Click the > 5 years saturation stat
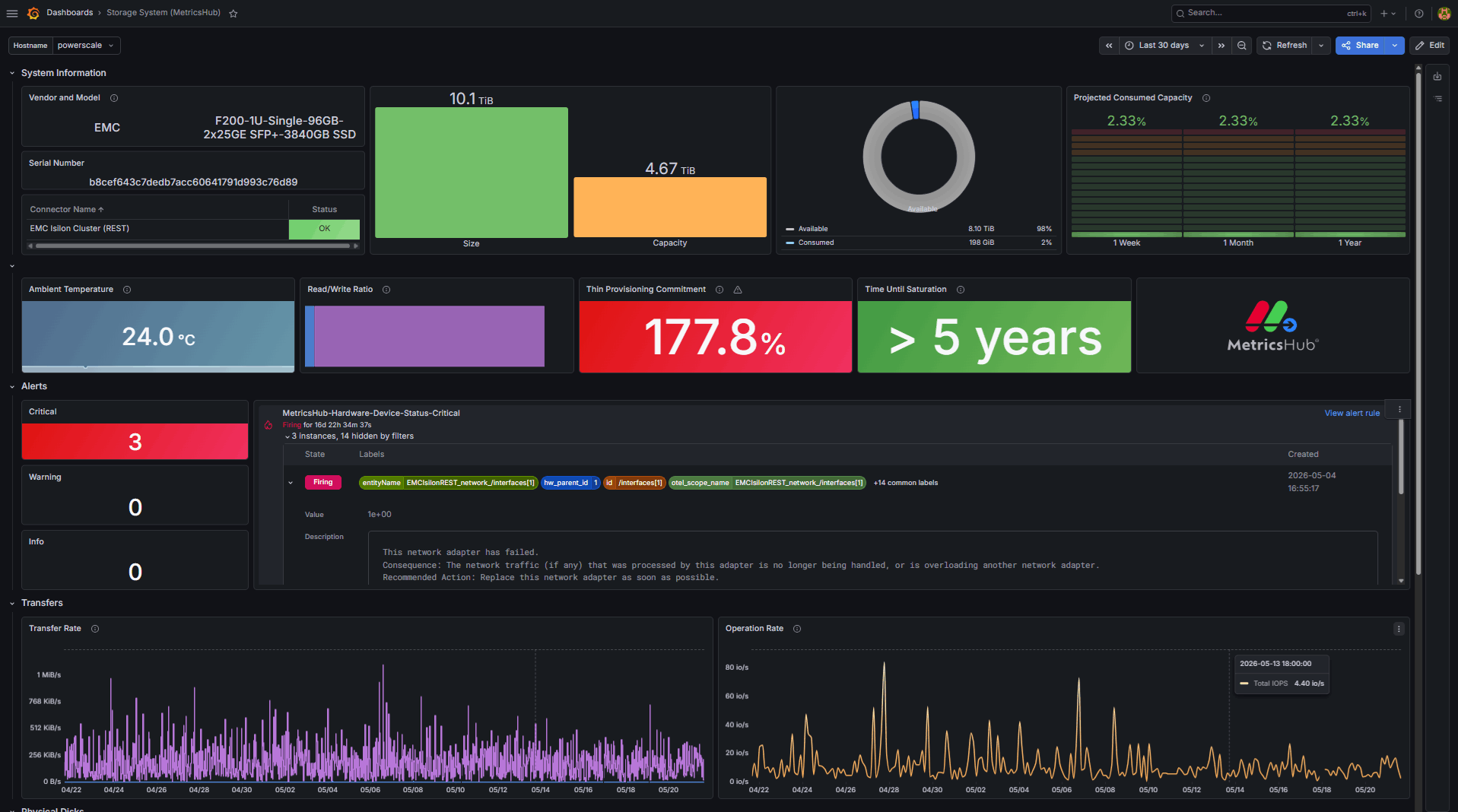1458x812 pixels. [x=995, y=337]
